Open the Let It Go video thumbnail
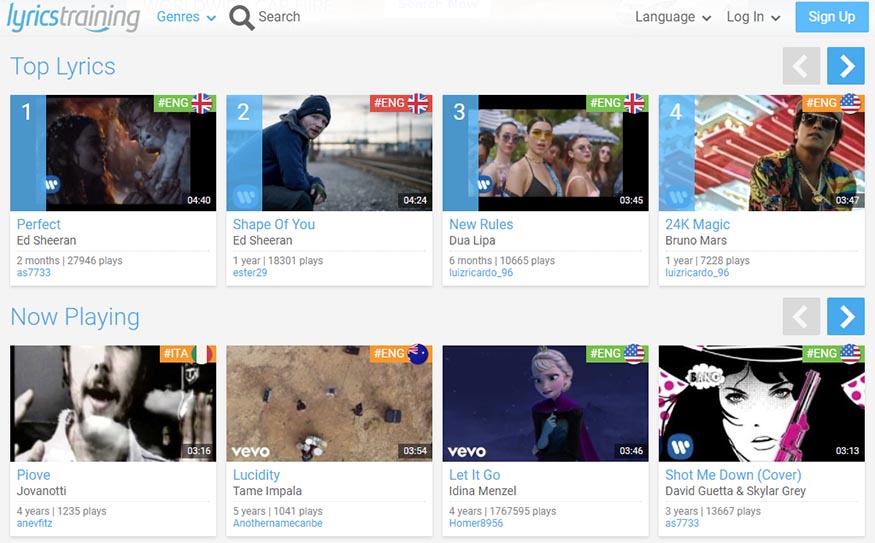The image size is (875, 543). 545,403
